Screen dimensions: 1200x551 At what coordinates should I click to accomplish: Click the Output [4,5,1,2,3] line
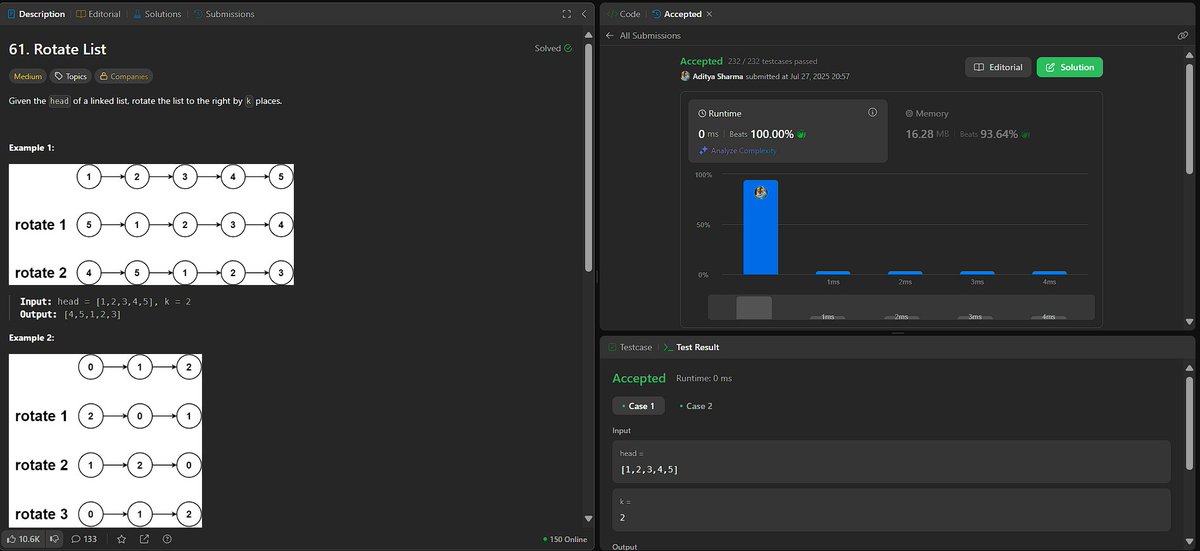70,314
